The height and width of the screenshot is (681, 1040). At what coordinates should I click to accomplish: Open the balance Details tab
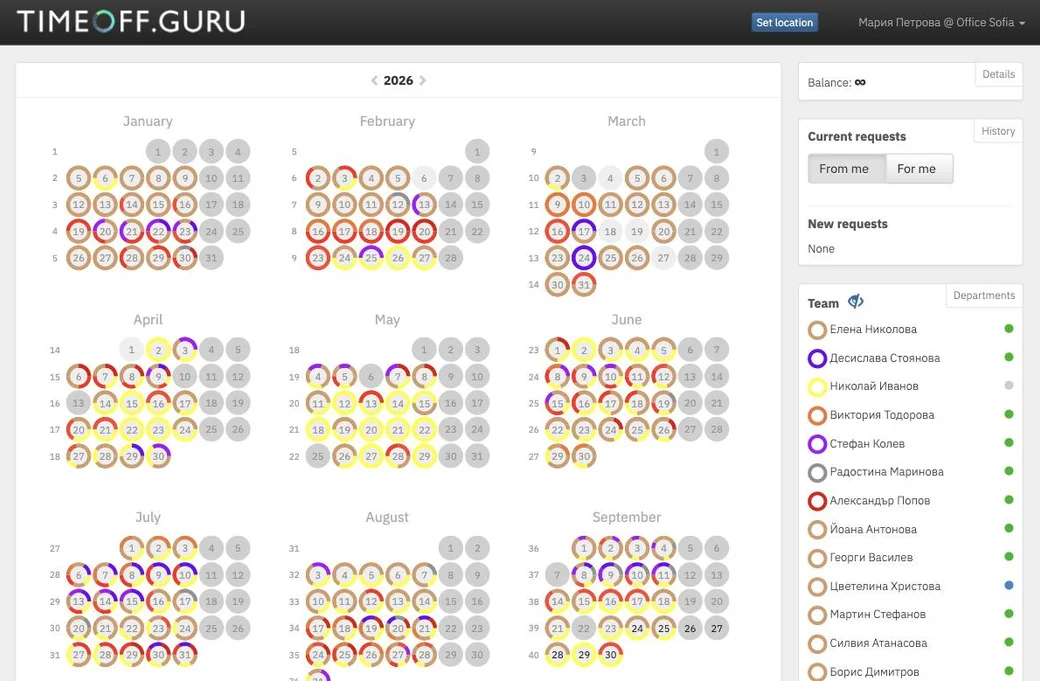[998, 74]
